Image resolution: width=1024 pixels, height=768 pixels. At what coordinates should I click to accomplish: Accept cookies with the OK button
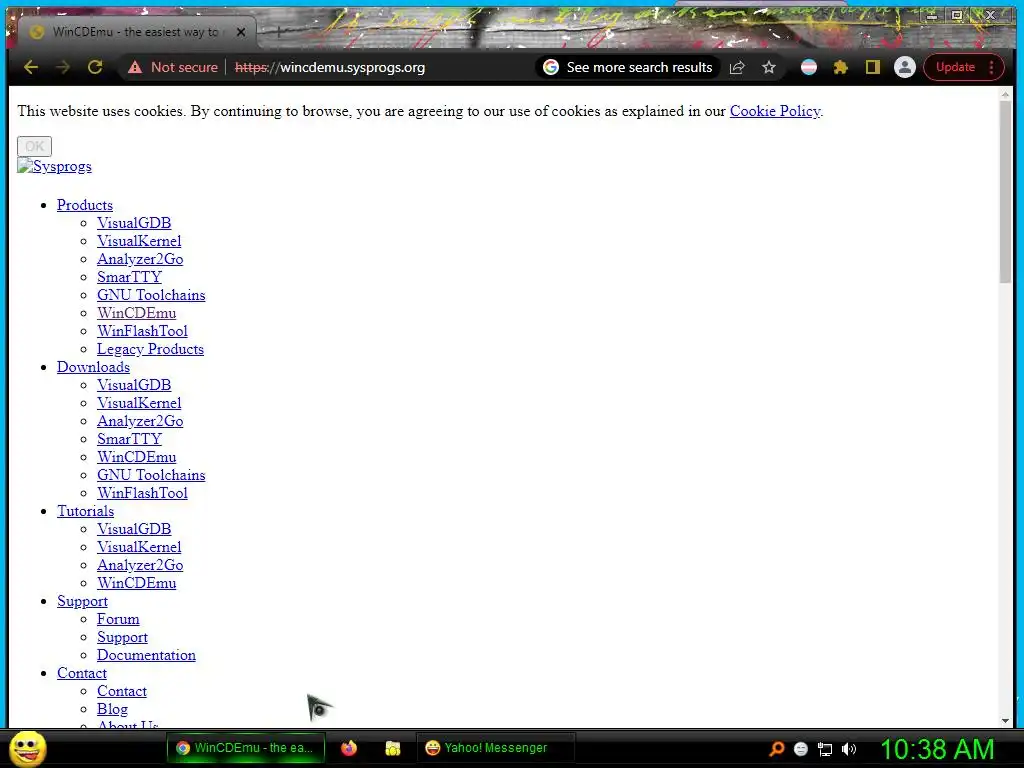tap(35, 146)
